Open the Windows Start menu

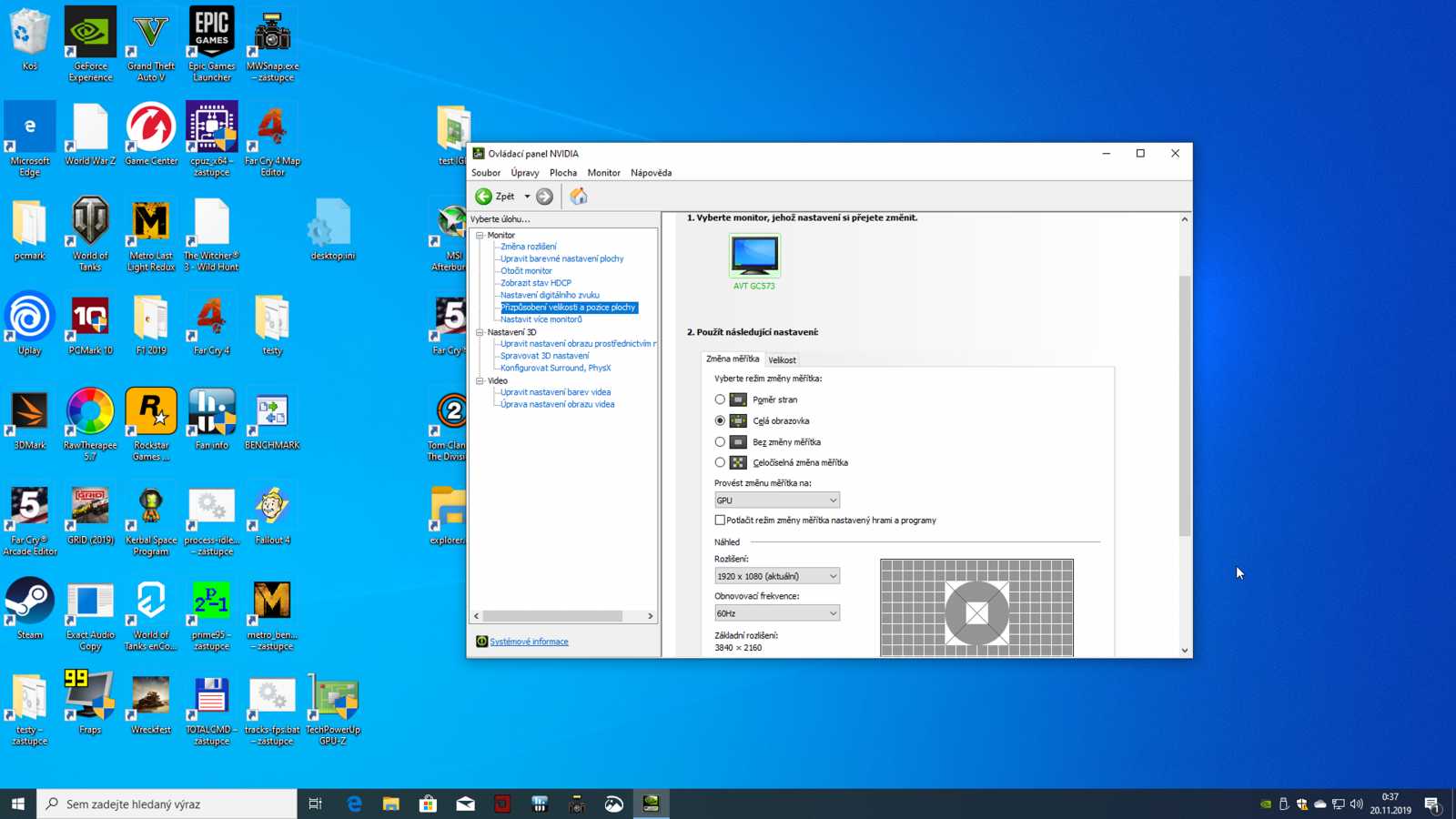click(18, 804)
